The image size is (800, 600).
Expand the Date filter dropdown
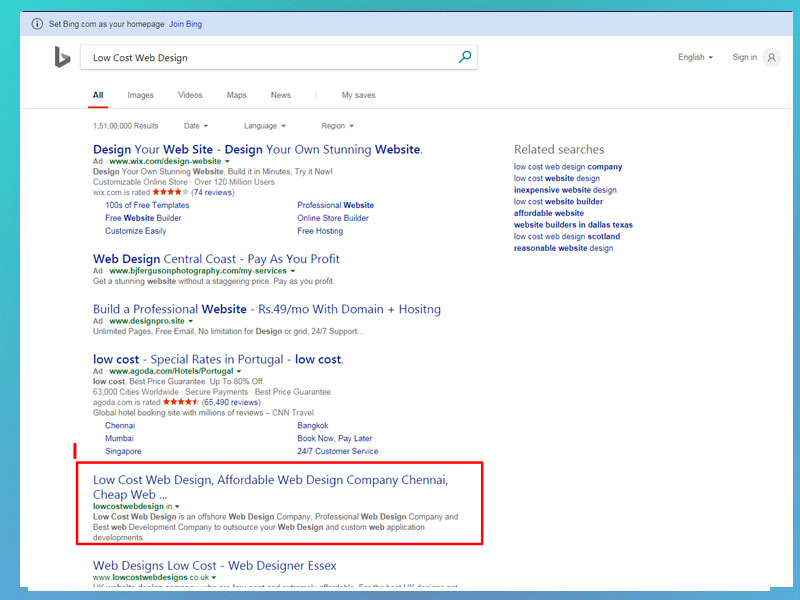[196, 126]
